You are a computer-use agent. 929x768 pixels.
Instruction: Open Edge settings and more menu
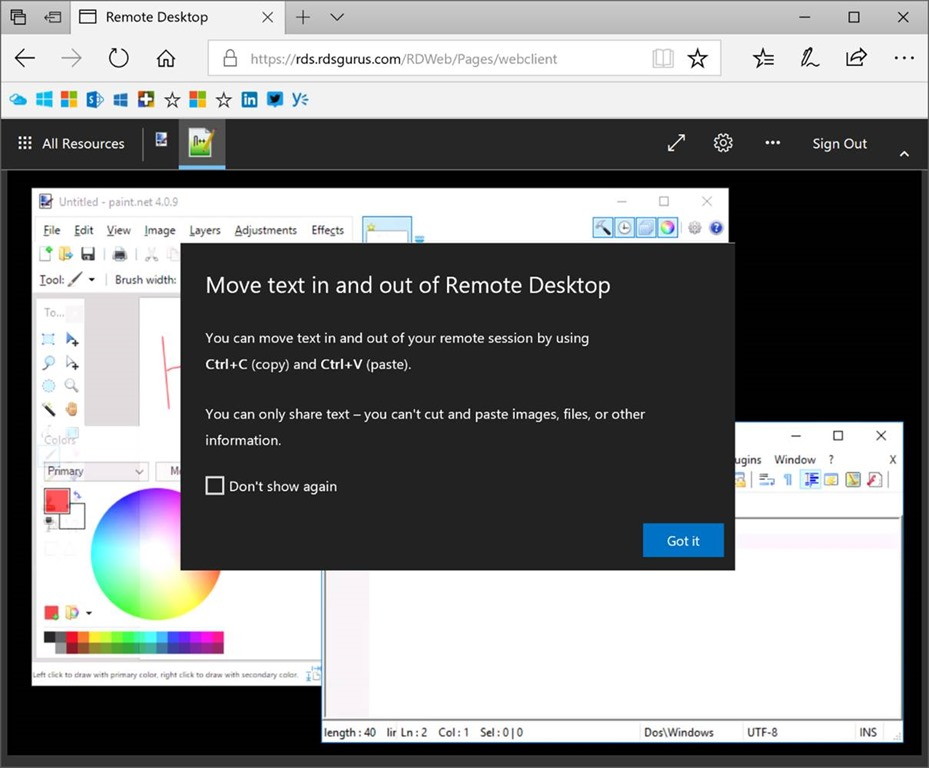904,58
